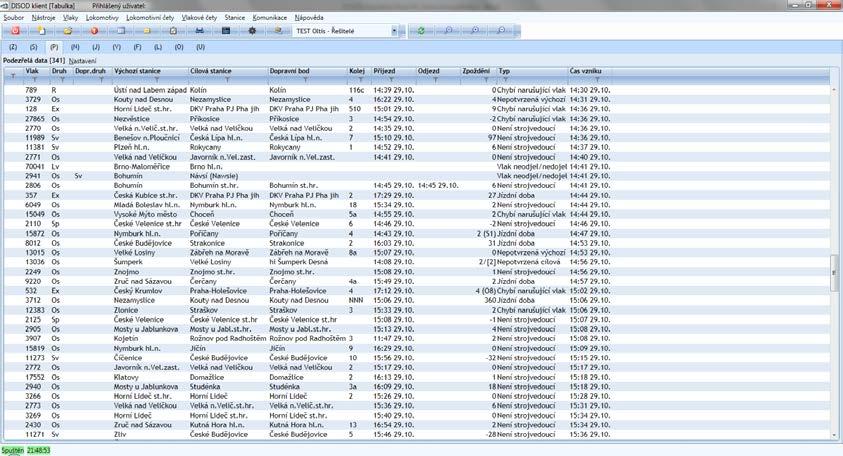
Task: Select the (P) tab
Action: coord(54,47)
